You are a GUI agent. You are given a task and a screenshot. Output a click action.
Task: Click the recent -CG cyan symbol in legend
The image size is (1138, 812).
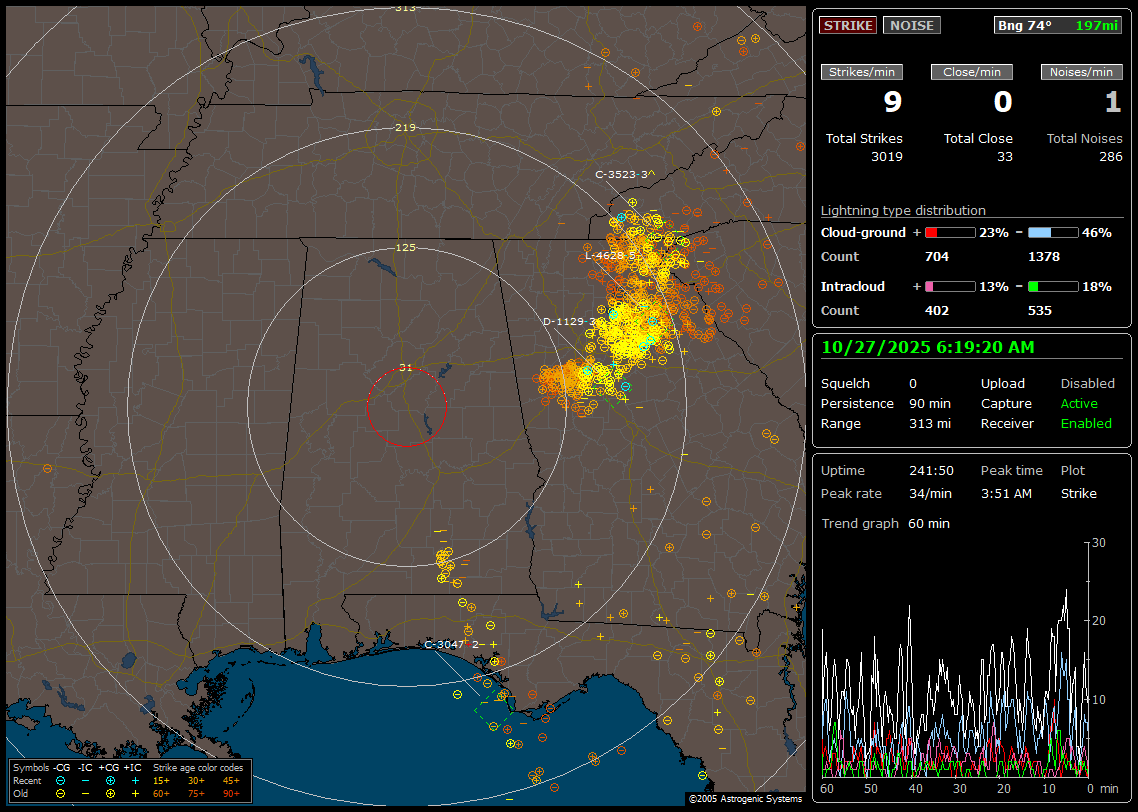click(61, 780)
